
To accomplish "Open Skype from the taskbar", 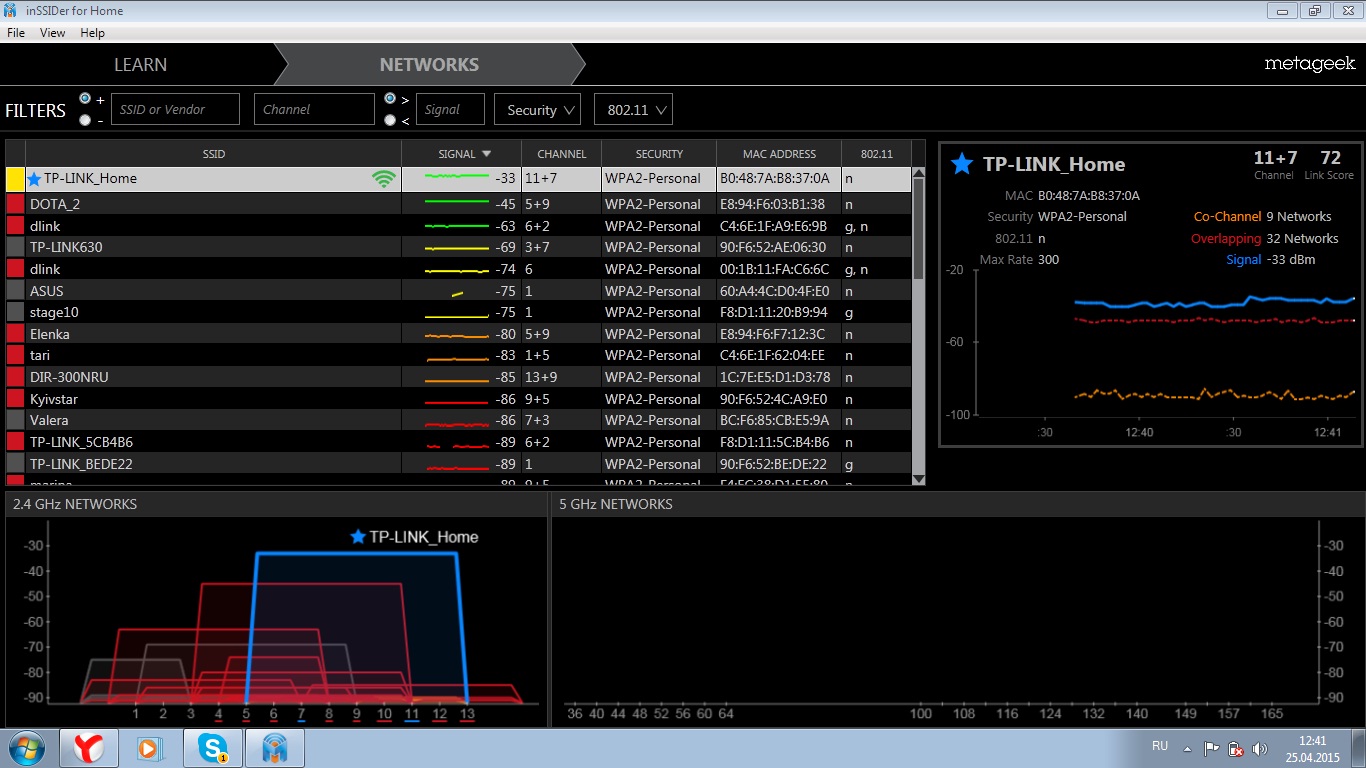I will tap(212, 748).
